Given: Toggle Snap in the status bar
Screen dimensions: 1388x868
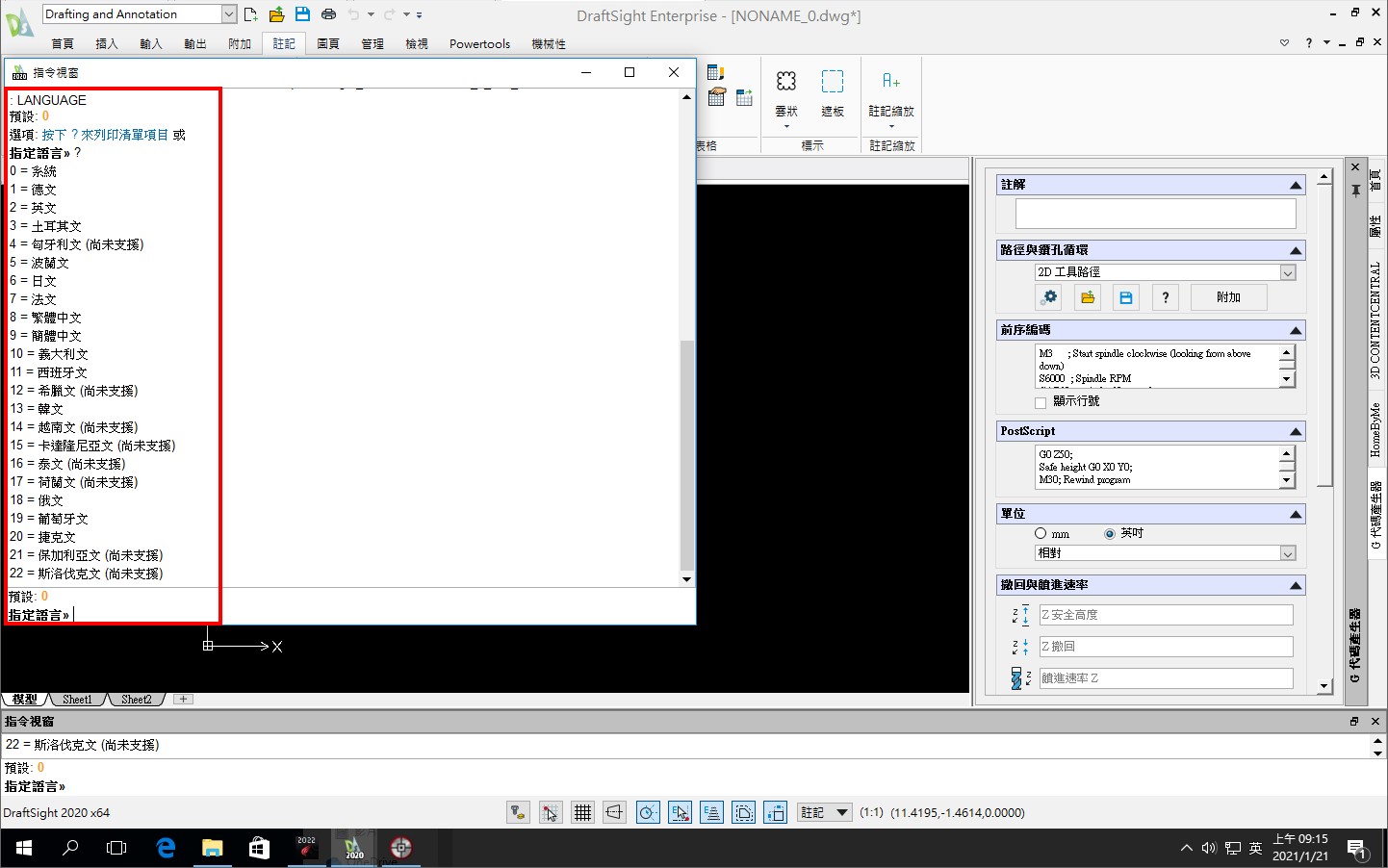Looking at the screenshot, I should coord(550,813).
